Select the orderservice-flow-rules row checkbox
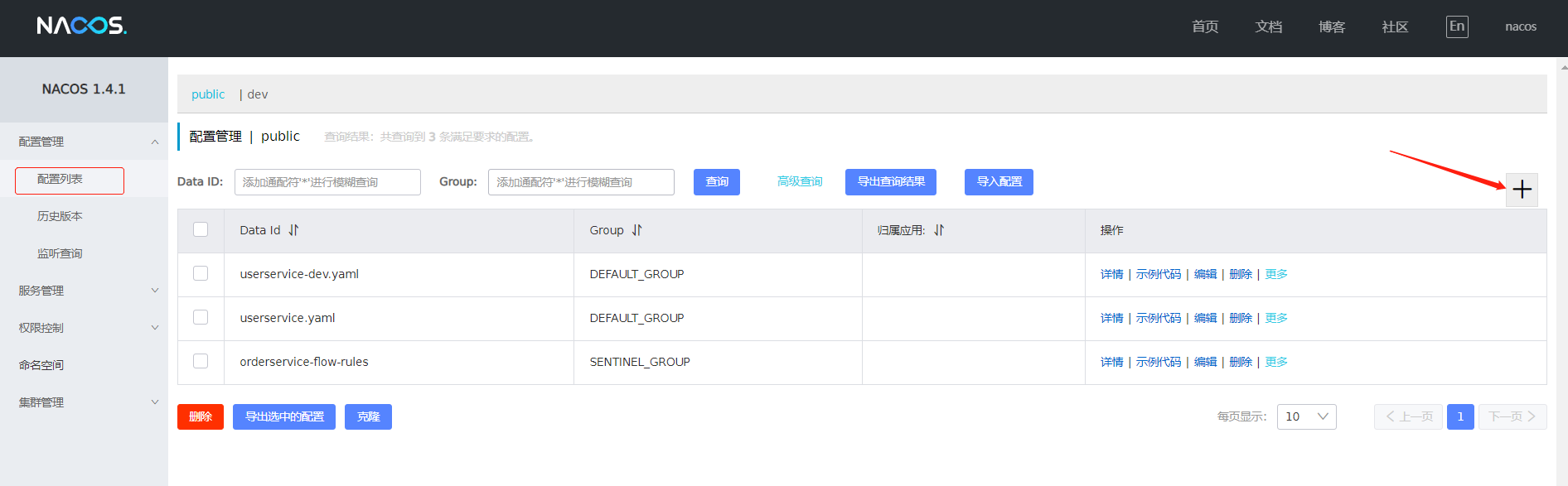 [201, 361]
